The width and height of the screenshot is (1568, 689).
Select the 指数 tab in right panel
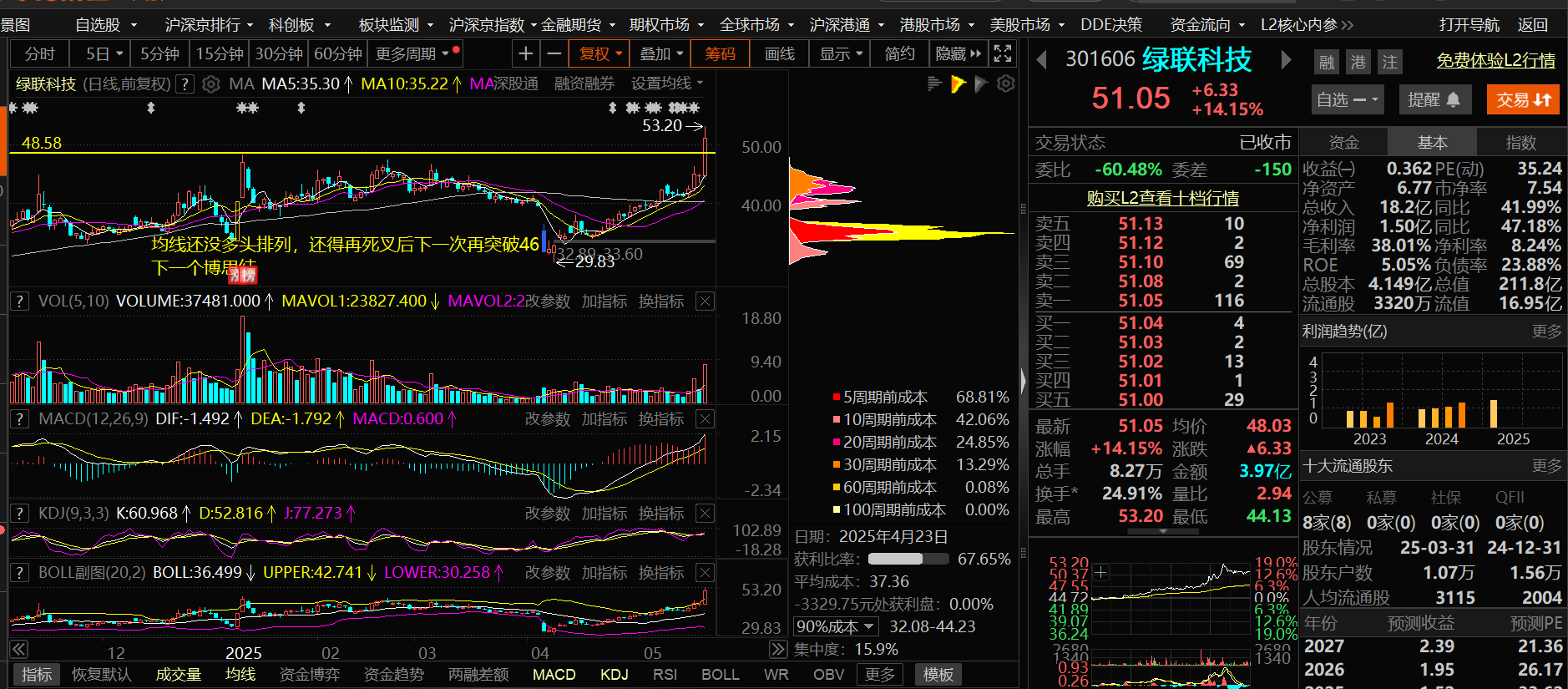pyautogui.click(x=1521, y=143)
